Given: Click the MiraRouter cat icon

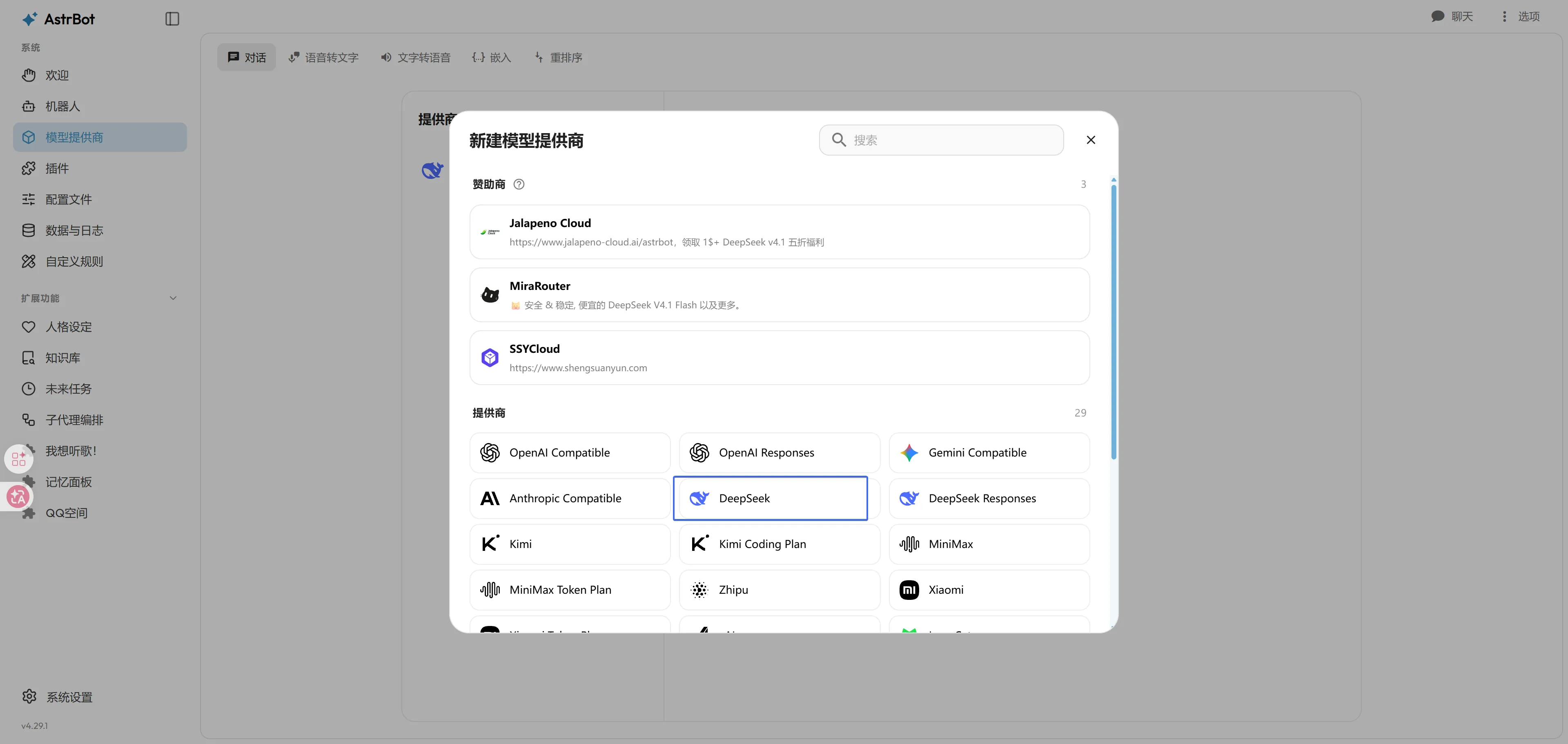Looking at the screenshot, I should [x=490, y=295].
